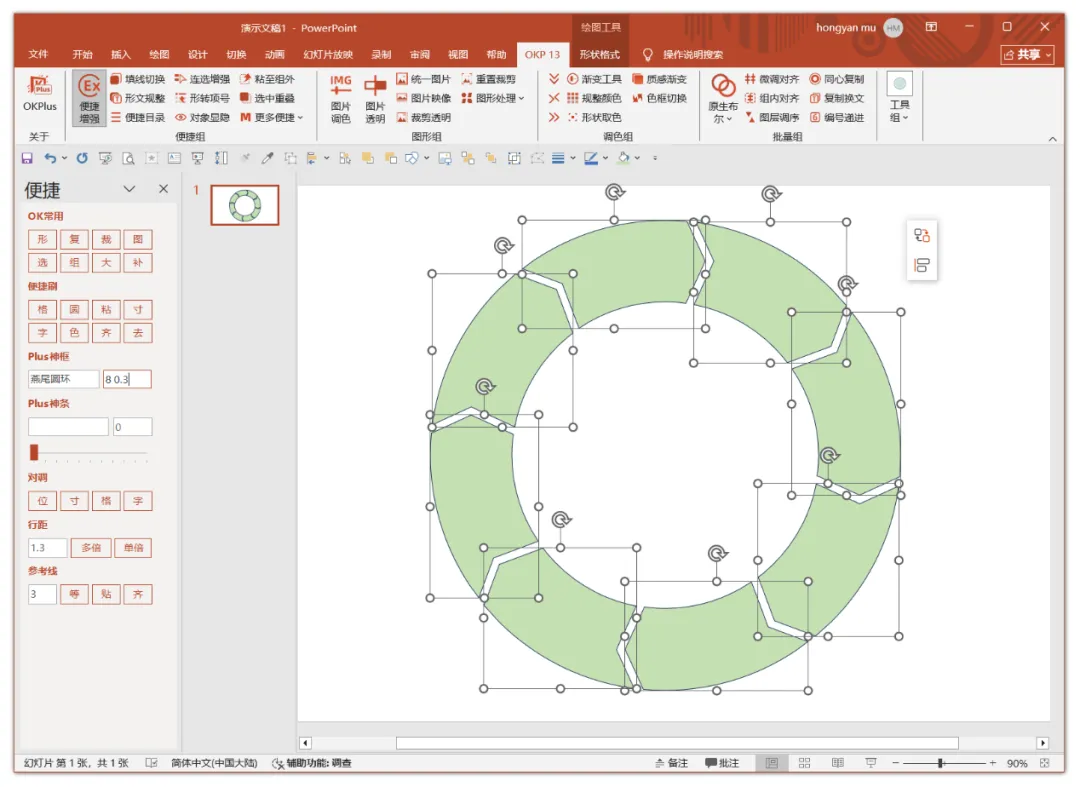Click the 裁 button under OK常用
1080x787 pixels.
click(x=106, y=240)
